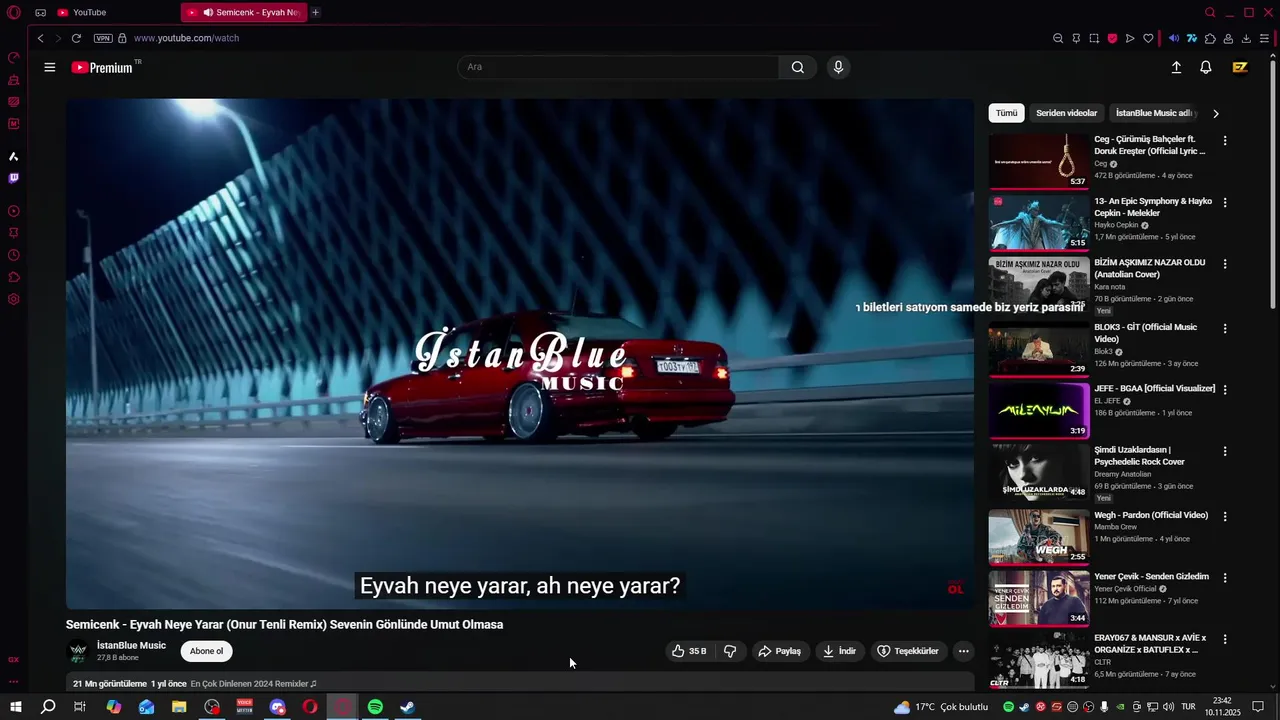This screenshot has width=1280, height=720.
Task: Open options for Şimdi Uzaklardasın video
Action: tap(1225, 452)
